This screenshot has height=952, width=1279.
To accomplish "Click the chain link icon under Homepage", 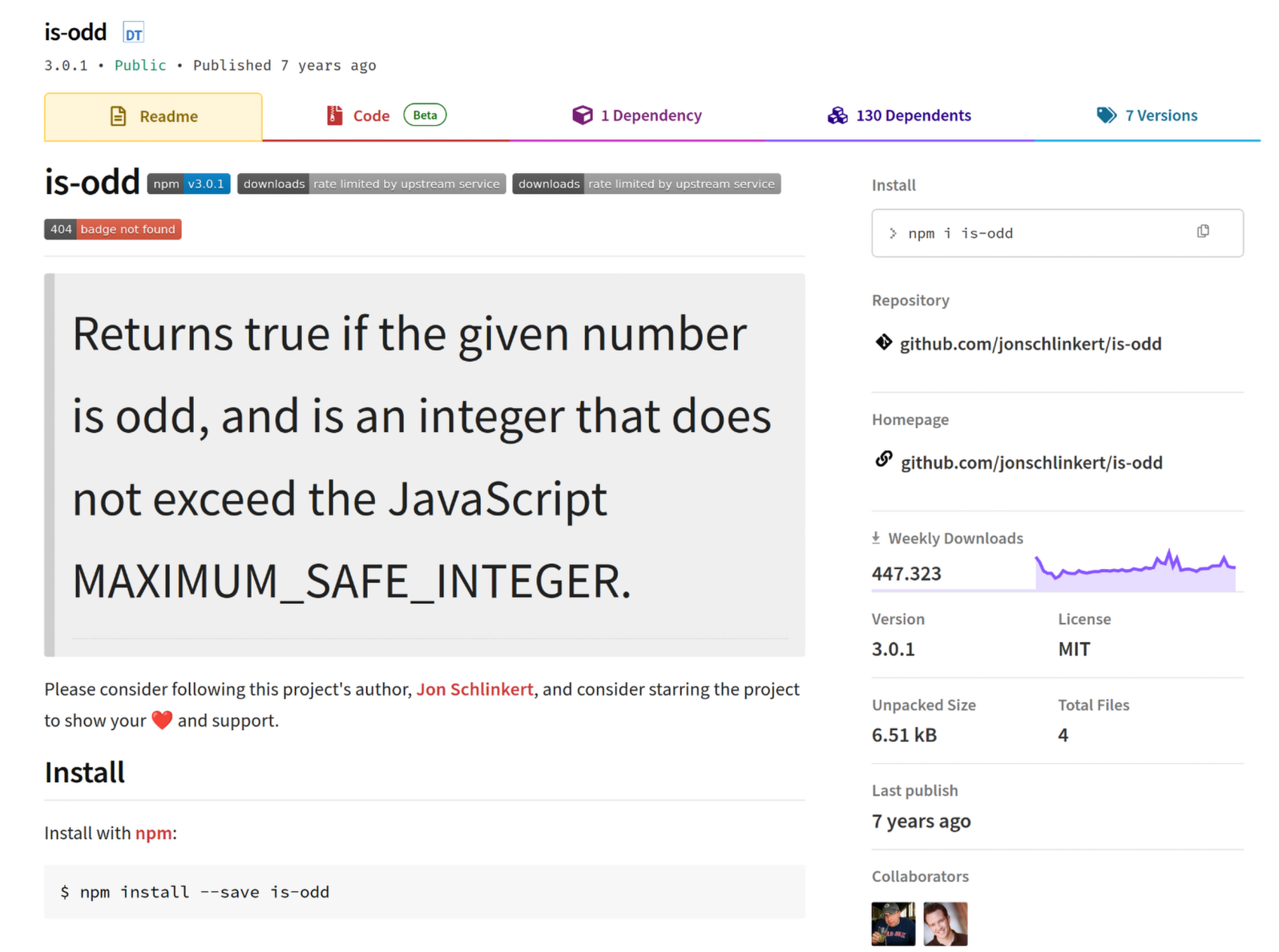I will (883, 459).
